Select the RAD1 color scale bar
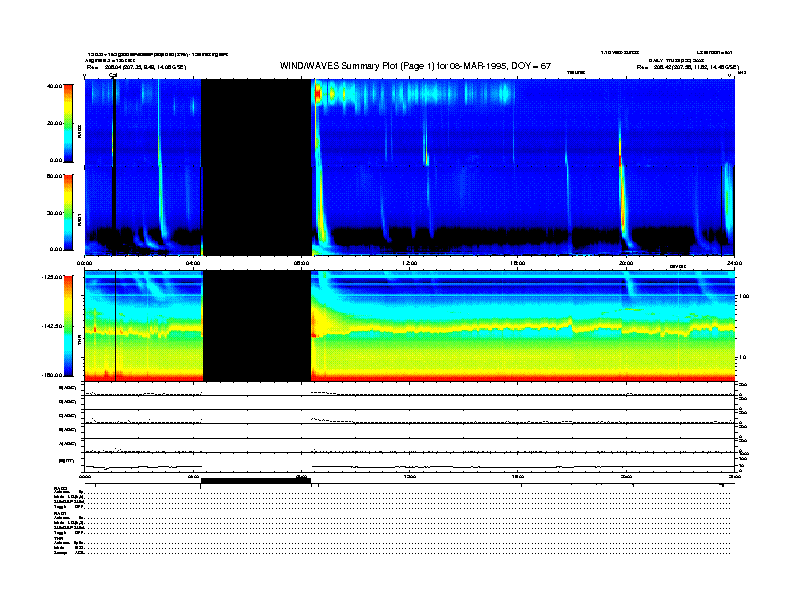 coord(68,212)
